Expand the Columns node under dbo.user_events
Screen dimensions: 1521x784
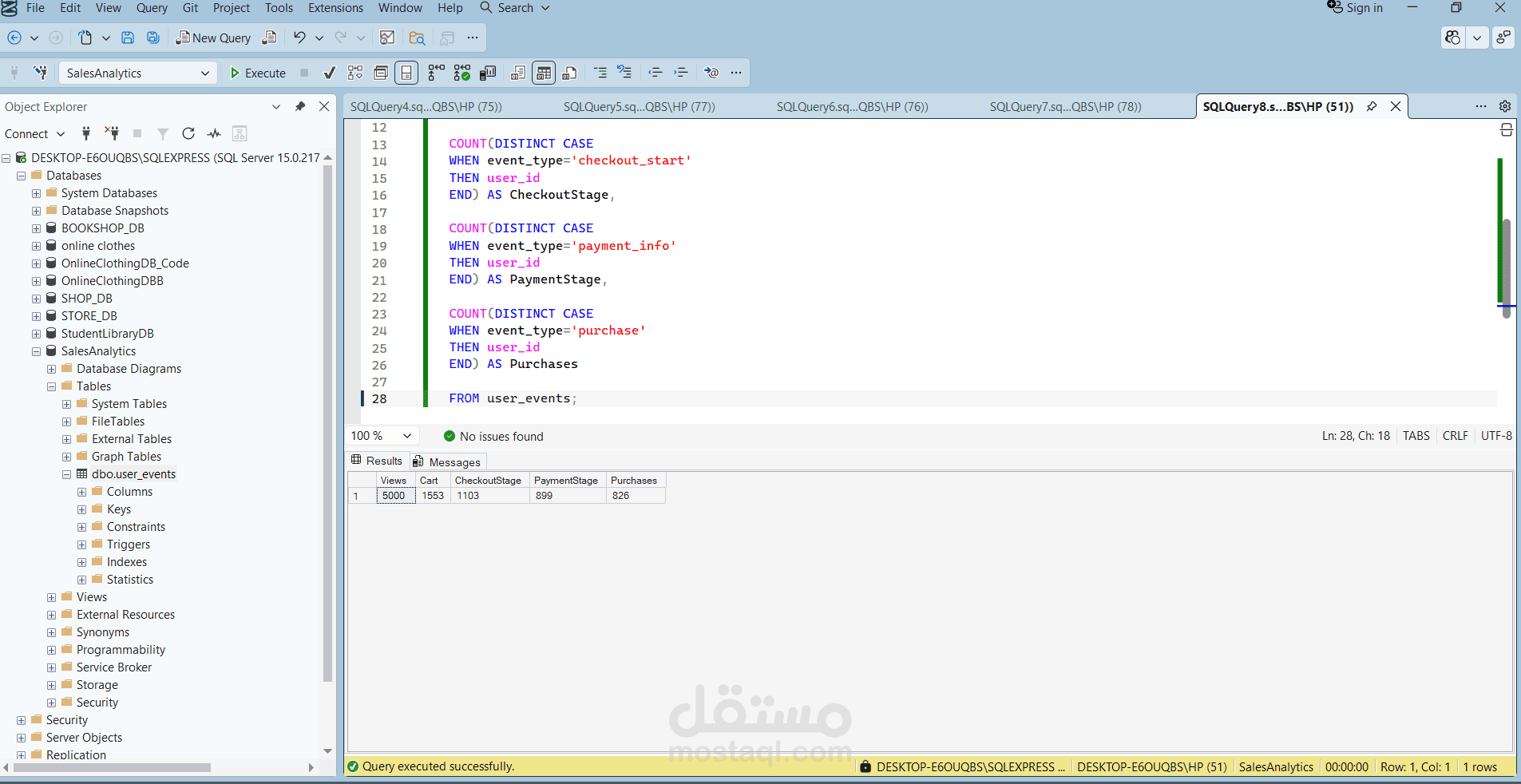(x=81, y=492)
